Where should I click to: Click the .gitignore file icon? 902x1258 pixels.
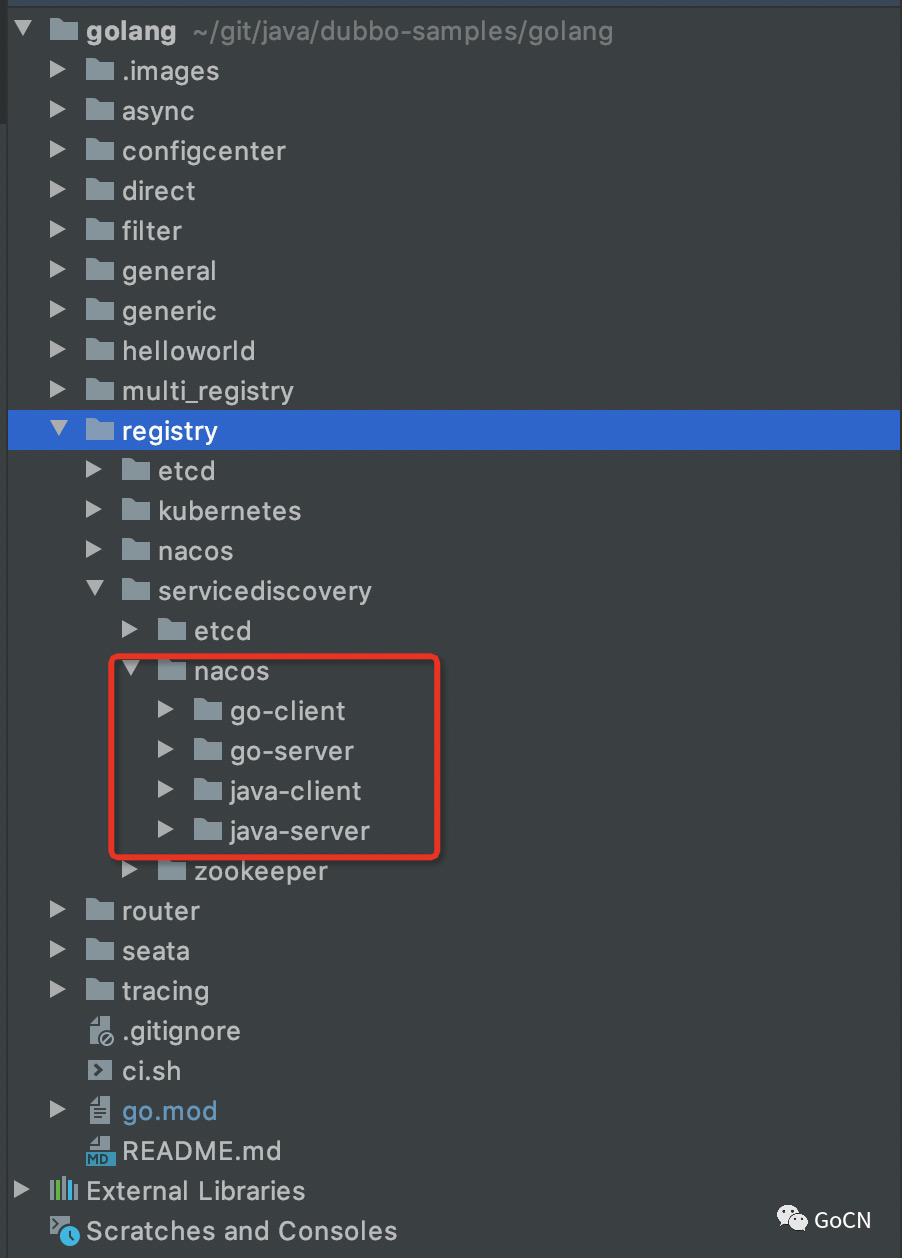(x=100, y=1031)
